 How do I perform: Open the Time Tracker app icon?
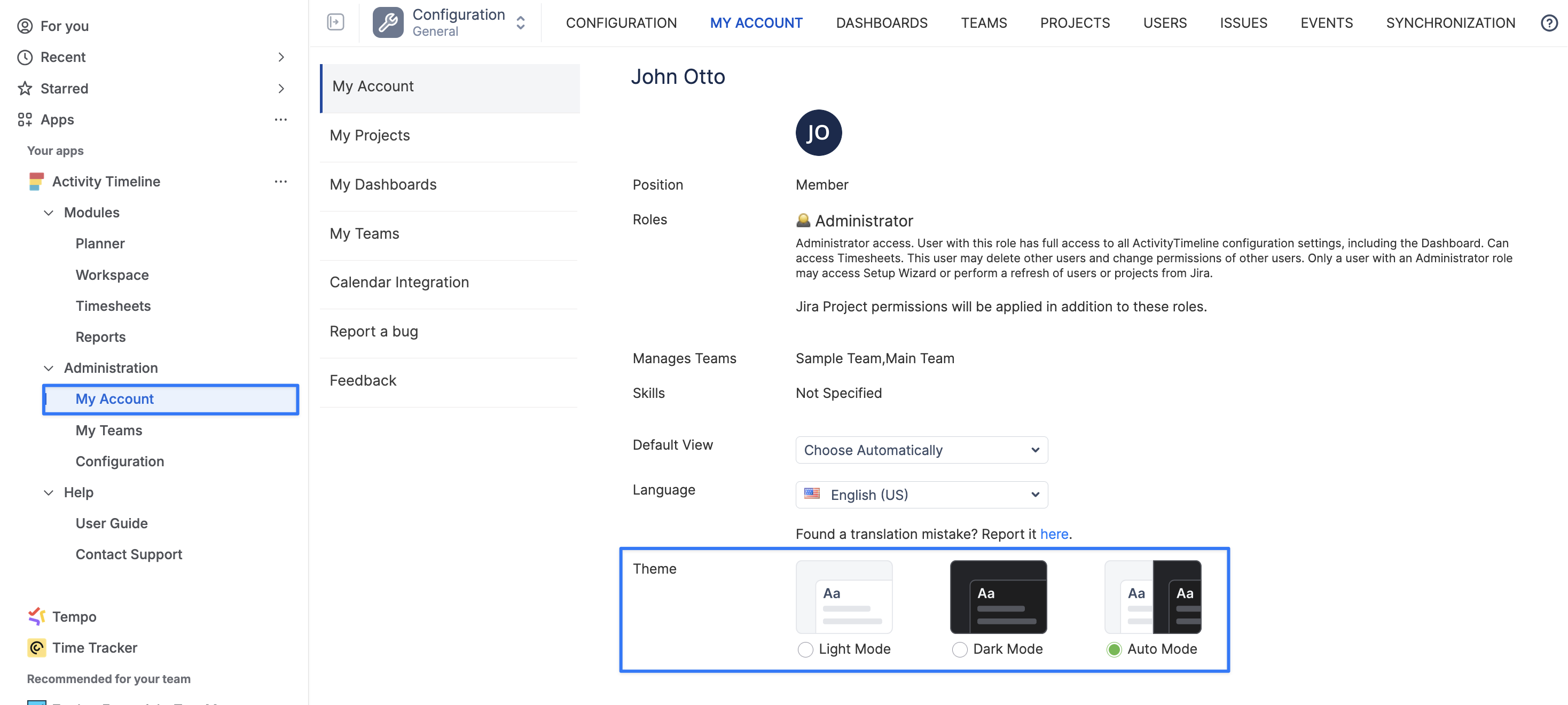[x=36, y=647]
